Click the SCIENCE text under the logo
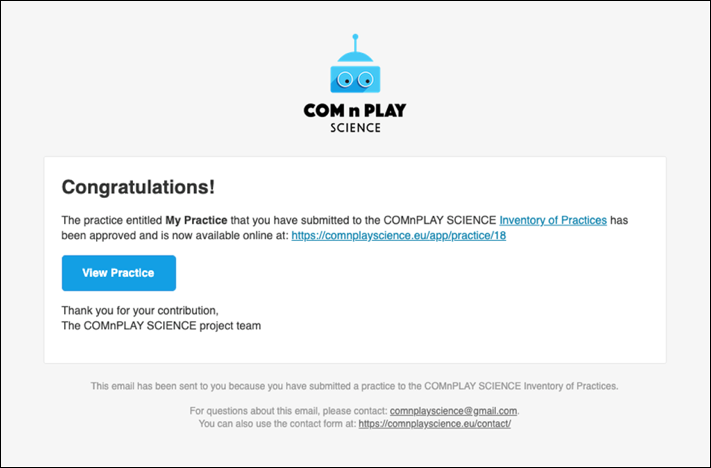 coord(356,128)
